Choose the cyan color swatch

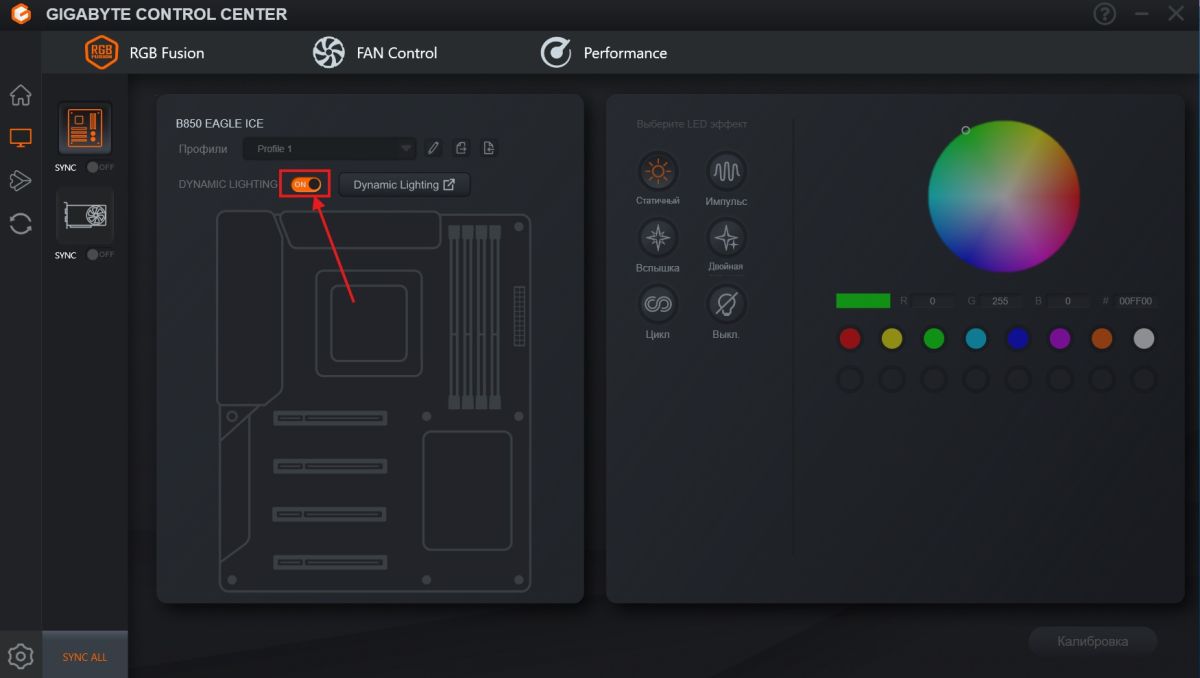(x=976, y=339)
